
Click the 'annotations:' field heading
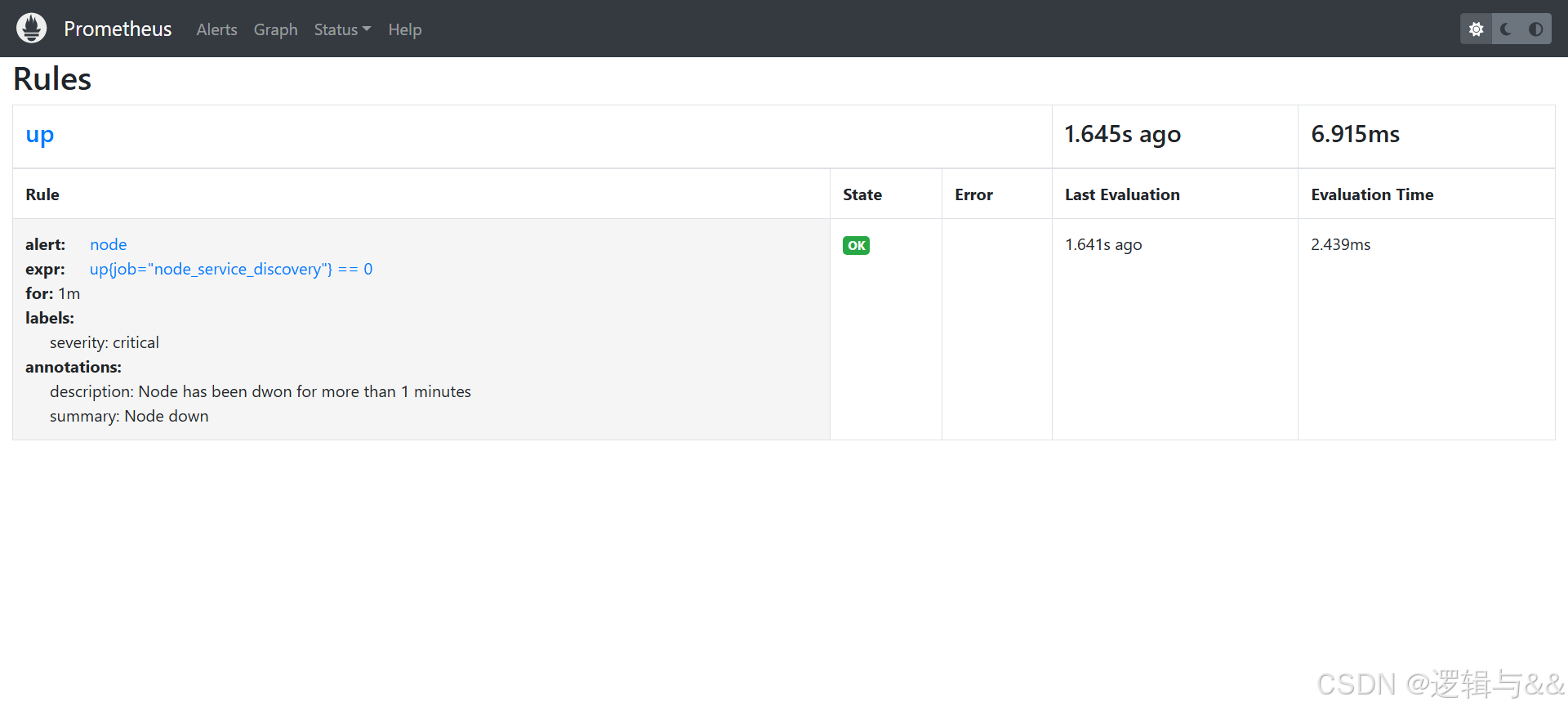[x=73, y=367]
